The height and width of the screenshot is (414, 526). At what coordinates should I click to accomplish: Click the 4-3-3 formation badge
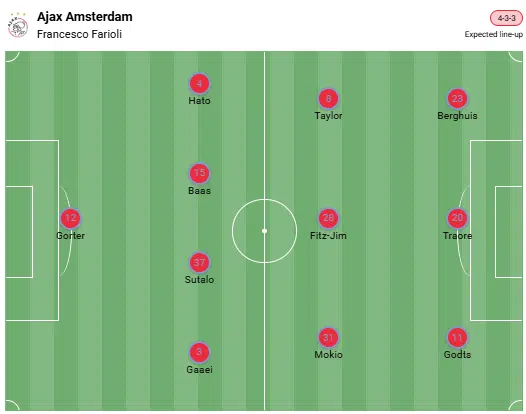[x=506, y=18]
